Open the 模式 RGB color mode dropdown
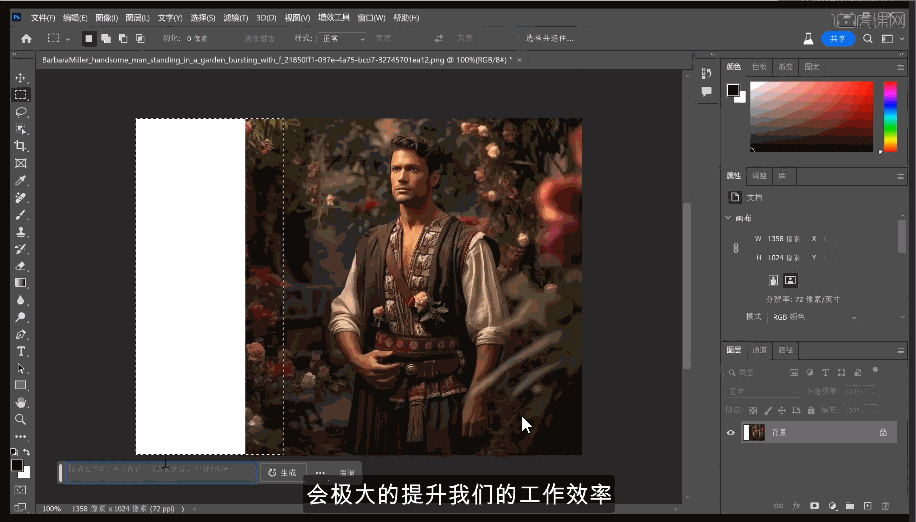Screen dimensions: 916x522 click(814, 317)
